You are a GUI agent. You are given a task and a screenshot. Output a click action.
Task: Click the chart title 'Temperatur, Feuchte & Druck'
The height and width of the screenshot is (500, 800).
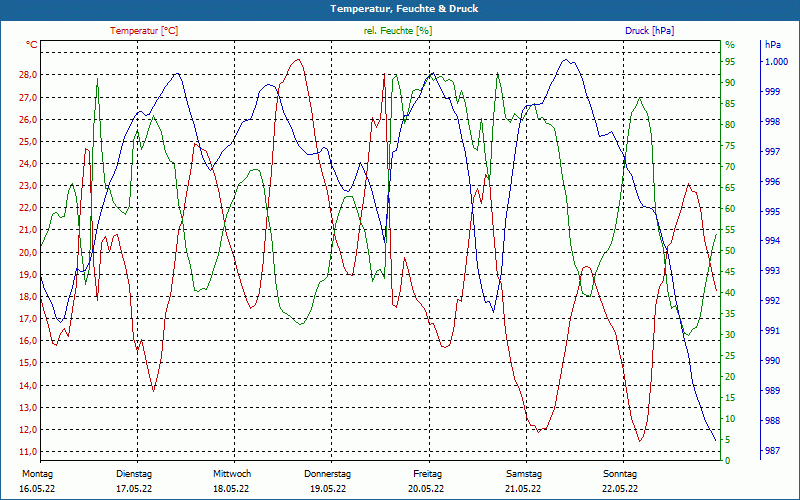[404, 9]
